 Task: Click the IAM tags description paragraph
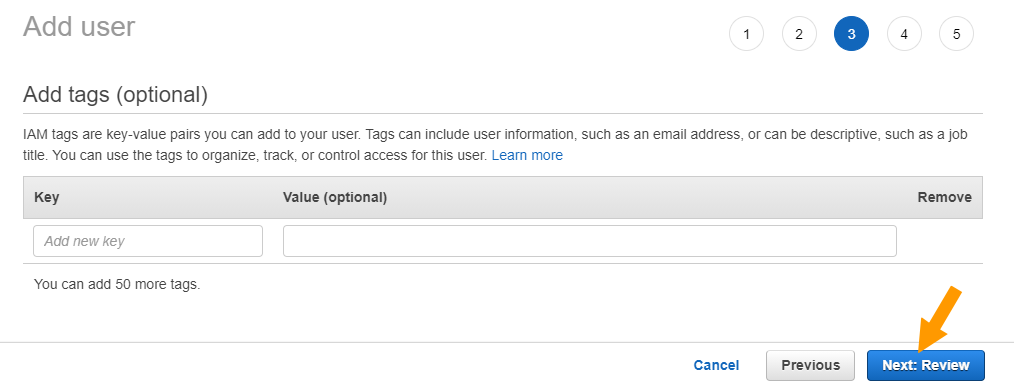point(496,145)
